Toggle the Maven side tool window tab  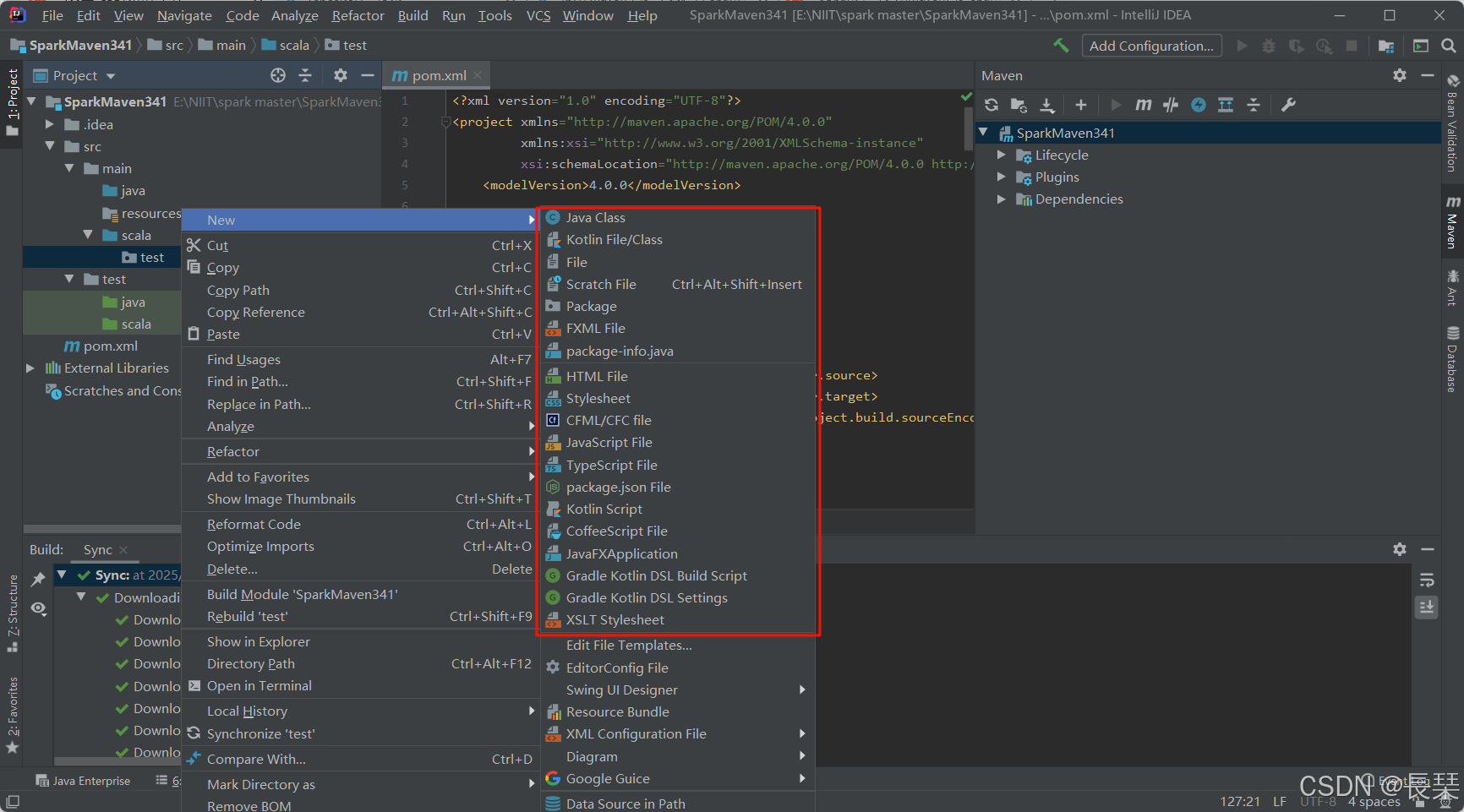[x=1453, y=222]
